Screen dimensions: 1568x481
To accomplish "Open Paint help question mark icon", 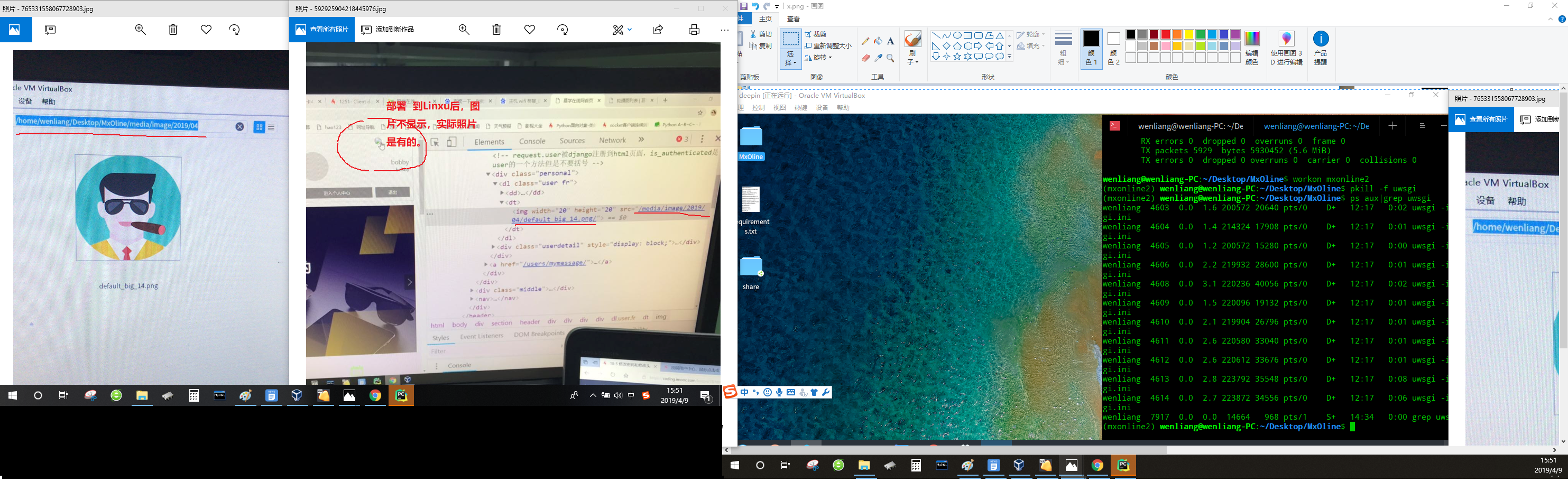I will click(1562, 19).
